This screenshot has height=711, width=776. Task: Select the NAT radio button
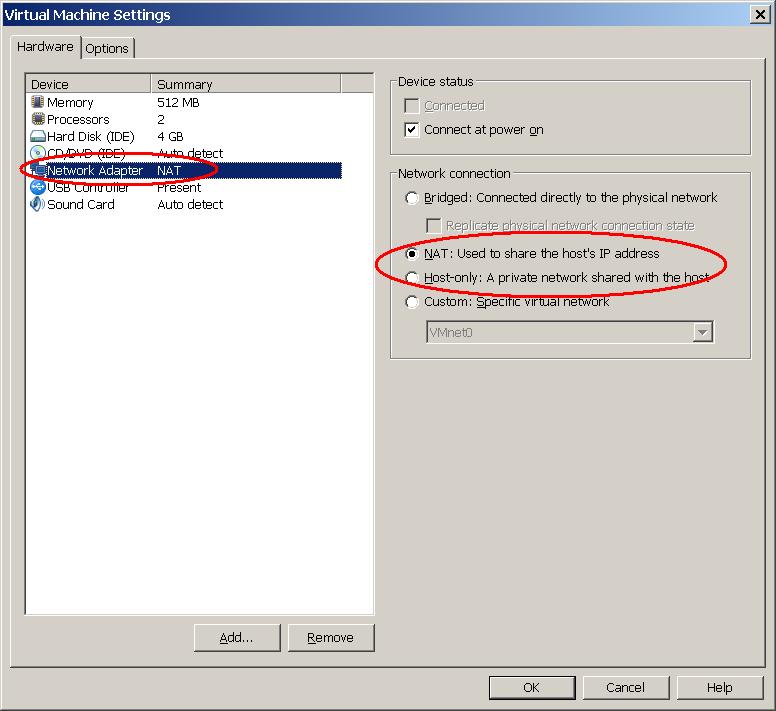pos(412,254)
